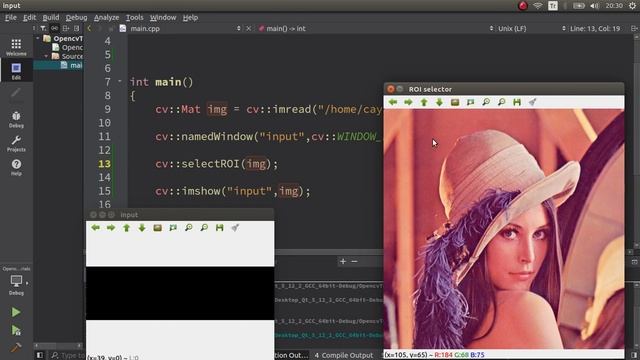The image size is (640, 360).
Task: Open the Edit menu
Action: tap(29, 18)
